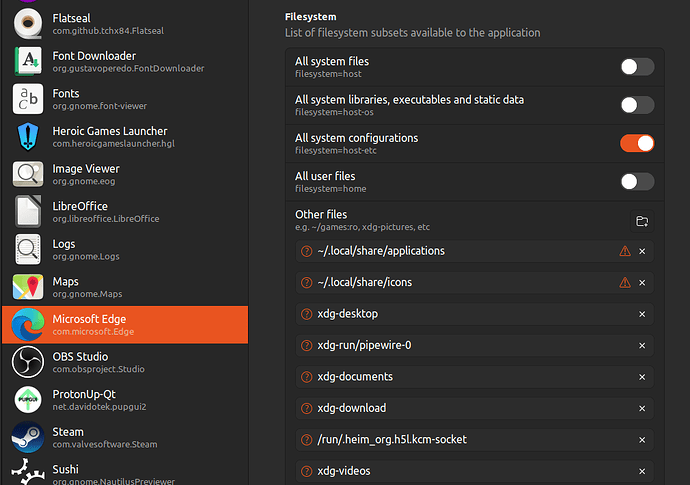Click the Microsoft Edge logo icon
The height and width of the screenshot is (485, 690).
tap(28, 325)
